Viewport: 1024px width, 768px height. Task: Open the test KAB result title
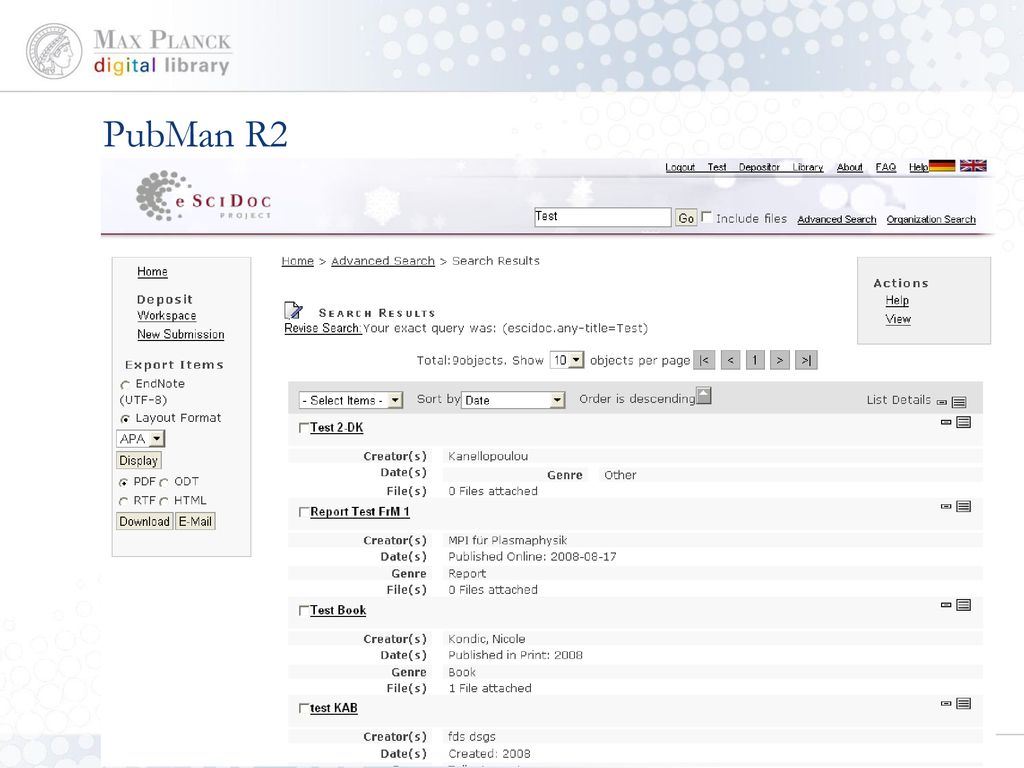[334, 708]
